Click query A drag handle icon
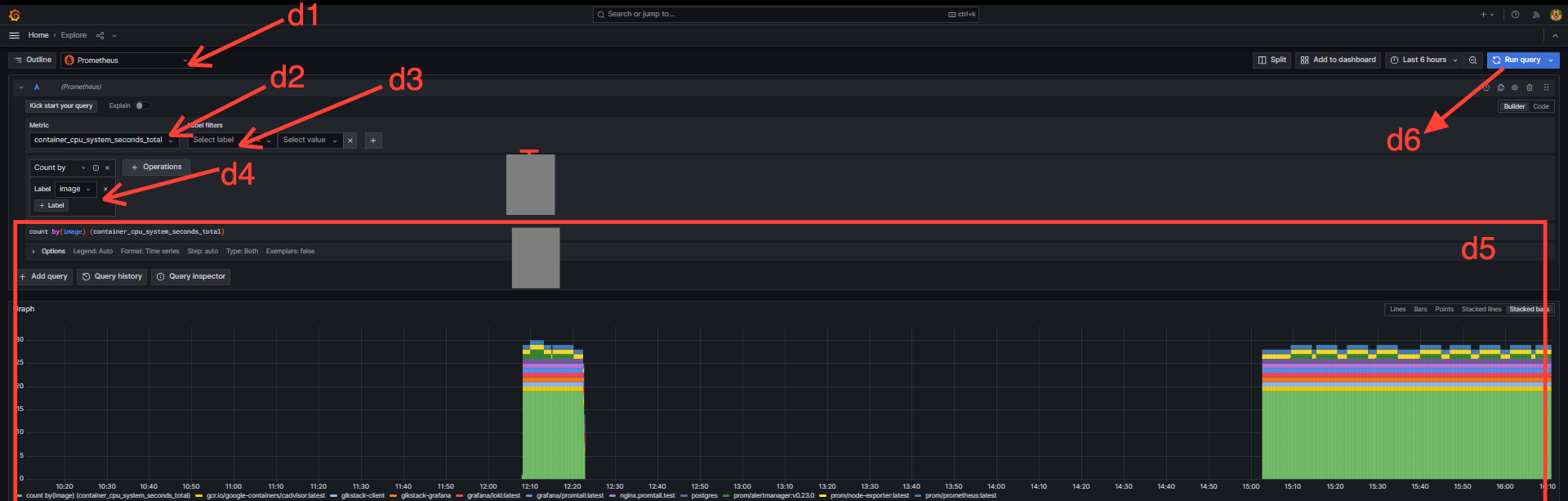This screenshot has height=501, width=1568. (1546, 87)
